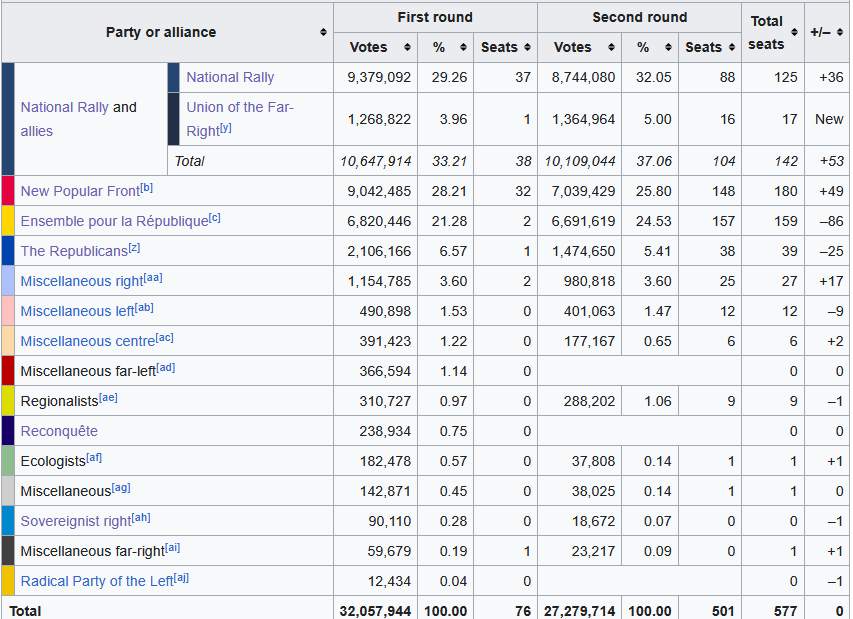Select alliance total votes 10,647,914
Image resolution: width=853 pixels, height=619 pixels.
376,162
